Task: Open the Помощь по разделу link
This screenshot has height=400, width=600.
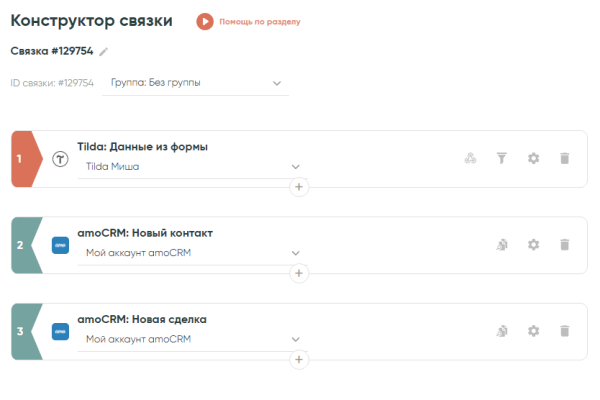Action: tap(260, 22)
